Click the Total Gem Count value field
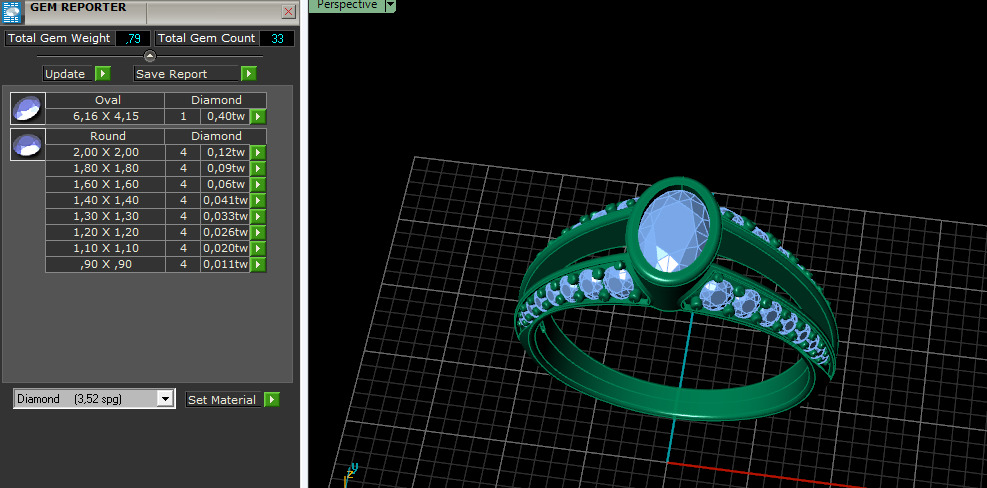Image resolution: width=987 pixels, height=488 pixels. click(277, 38)
